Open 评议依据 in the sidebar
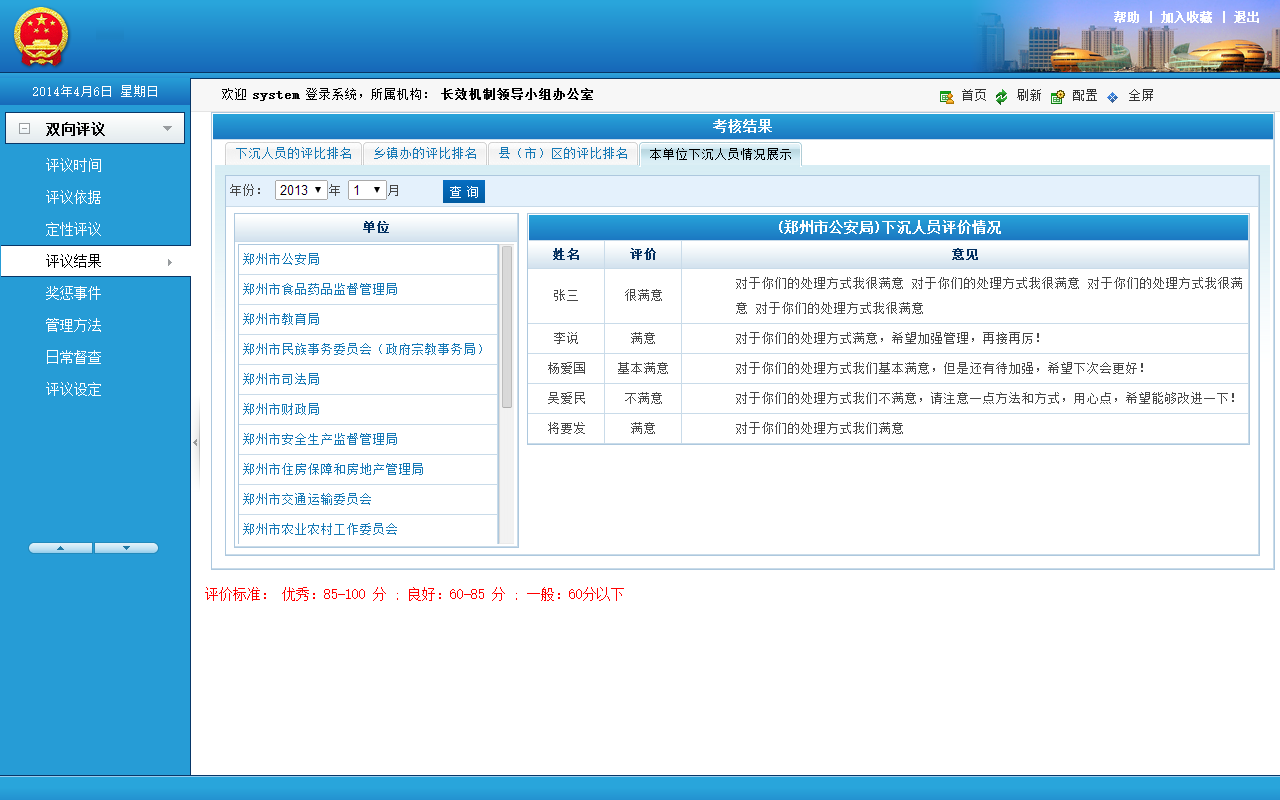This screenshot has height=800, width=1280. click(x=74, y=197)
